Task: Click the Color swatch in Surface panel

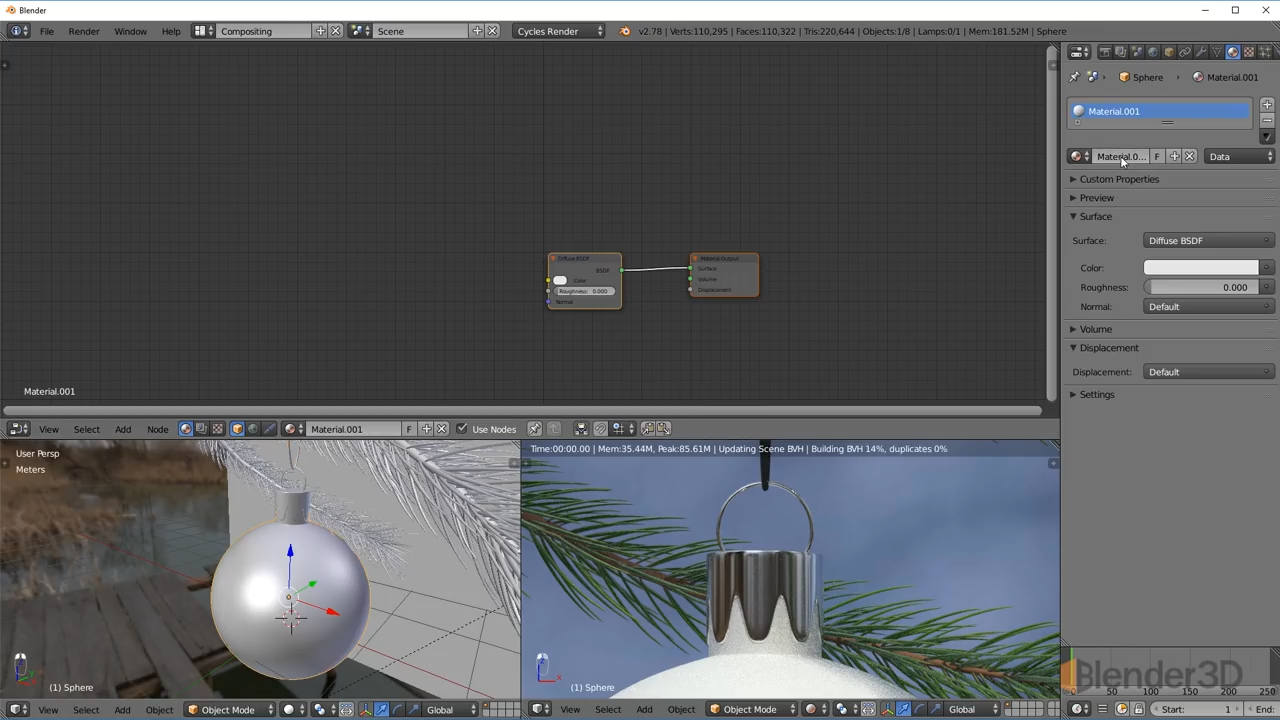Action: tap(1201, 268)
